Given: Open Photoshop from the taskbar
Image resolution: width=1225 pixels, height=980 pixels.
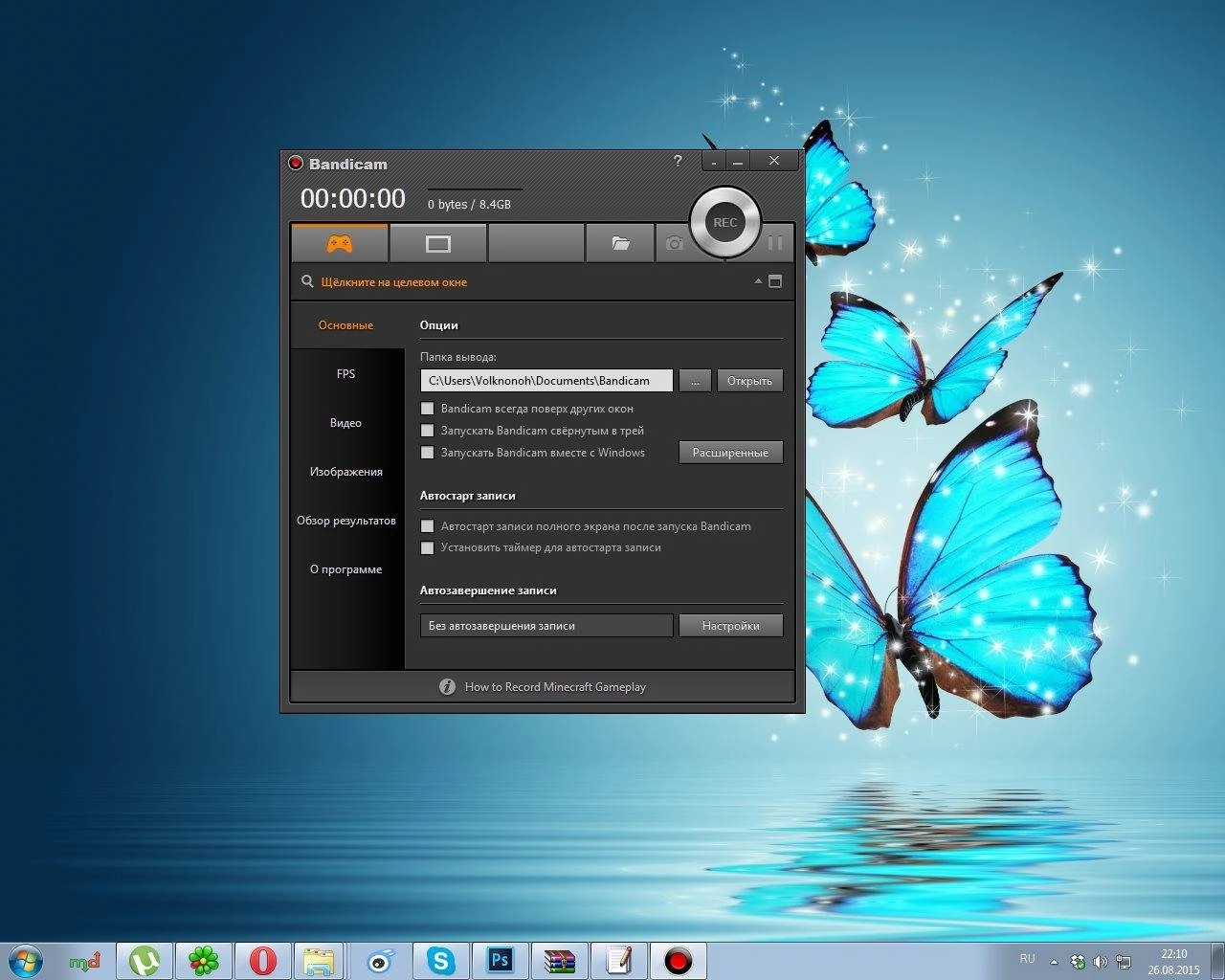Looking at the screenshot, I should 501,961.
